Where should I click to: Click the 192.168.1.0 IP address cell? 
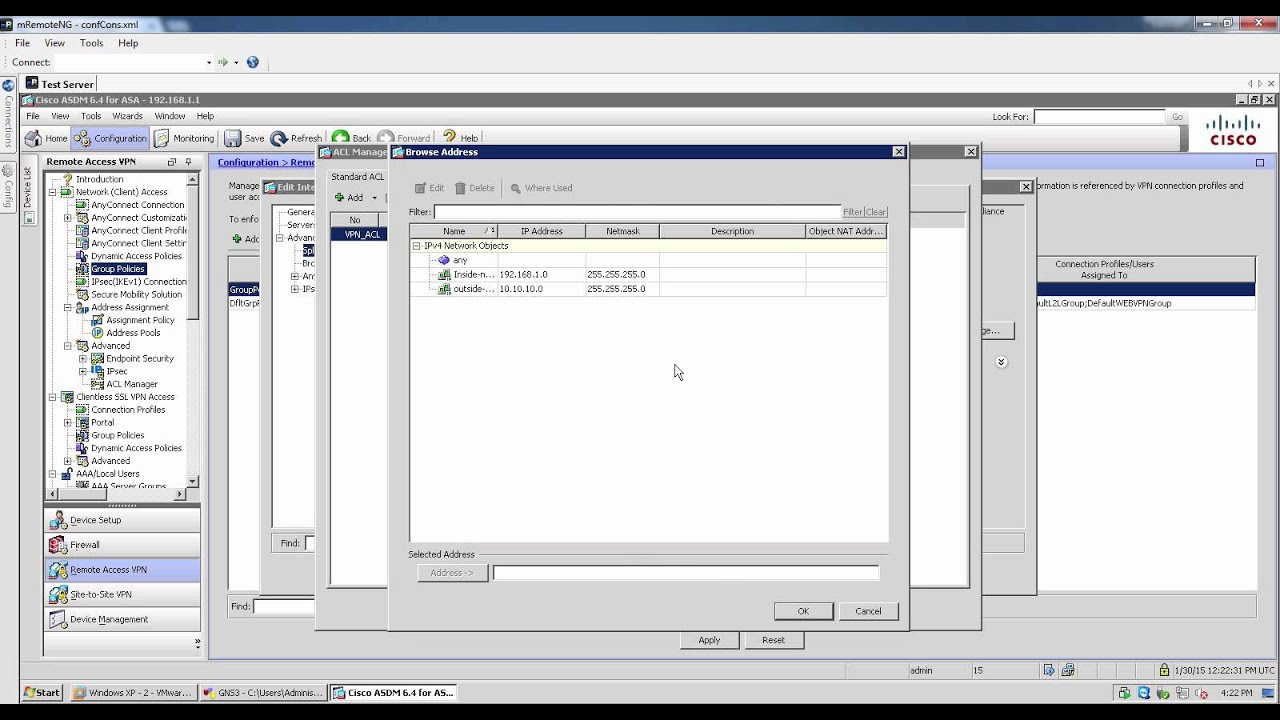coord(541,274)
